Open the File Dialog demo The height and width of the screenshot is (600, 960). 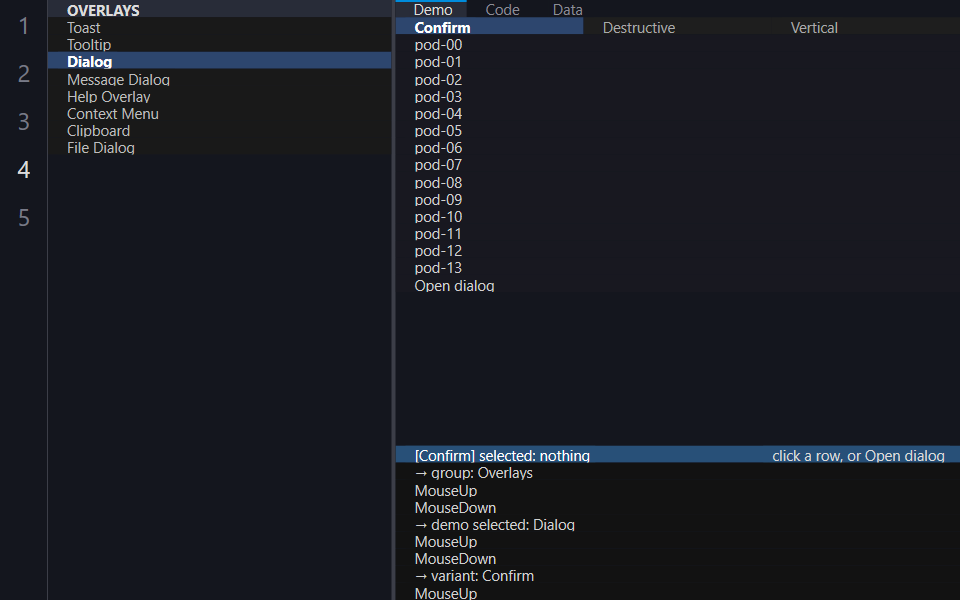[x=219, y=148]
